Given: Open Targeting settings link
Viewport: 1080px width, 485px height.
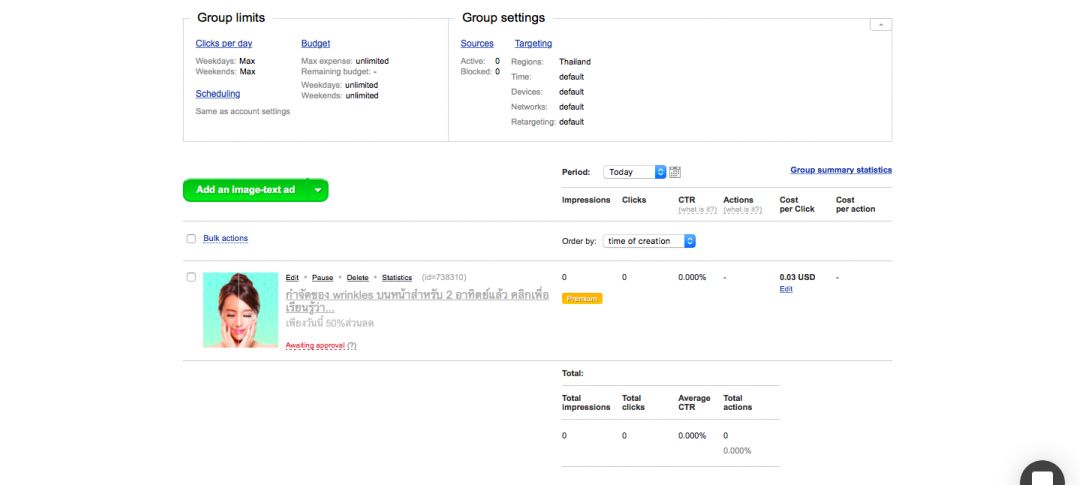Looking at the screenshot, I should tap(533, 44).
